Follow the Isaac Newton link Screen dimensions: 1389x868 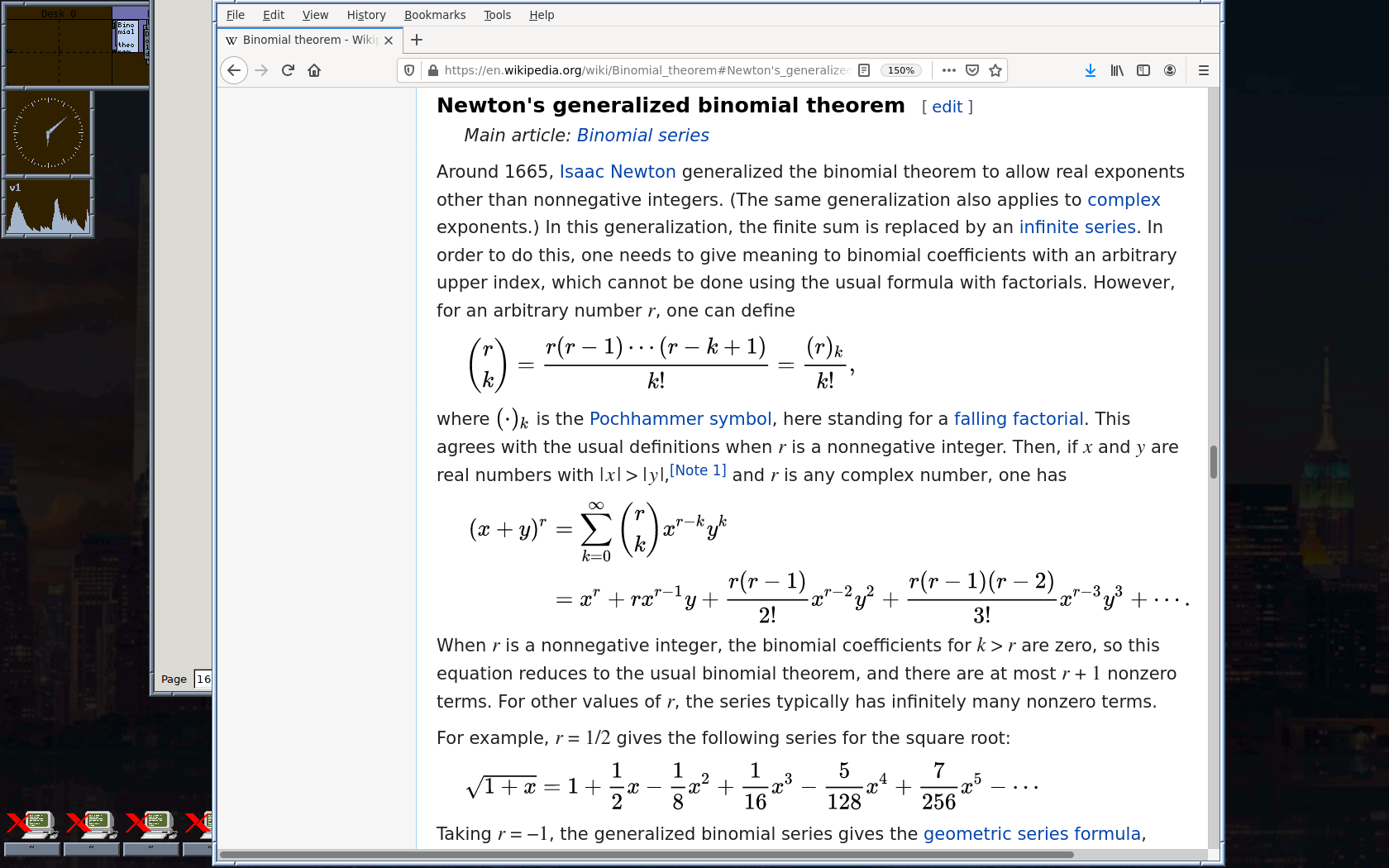click(x=618, y=172)
